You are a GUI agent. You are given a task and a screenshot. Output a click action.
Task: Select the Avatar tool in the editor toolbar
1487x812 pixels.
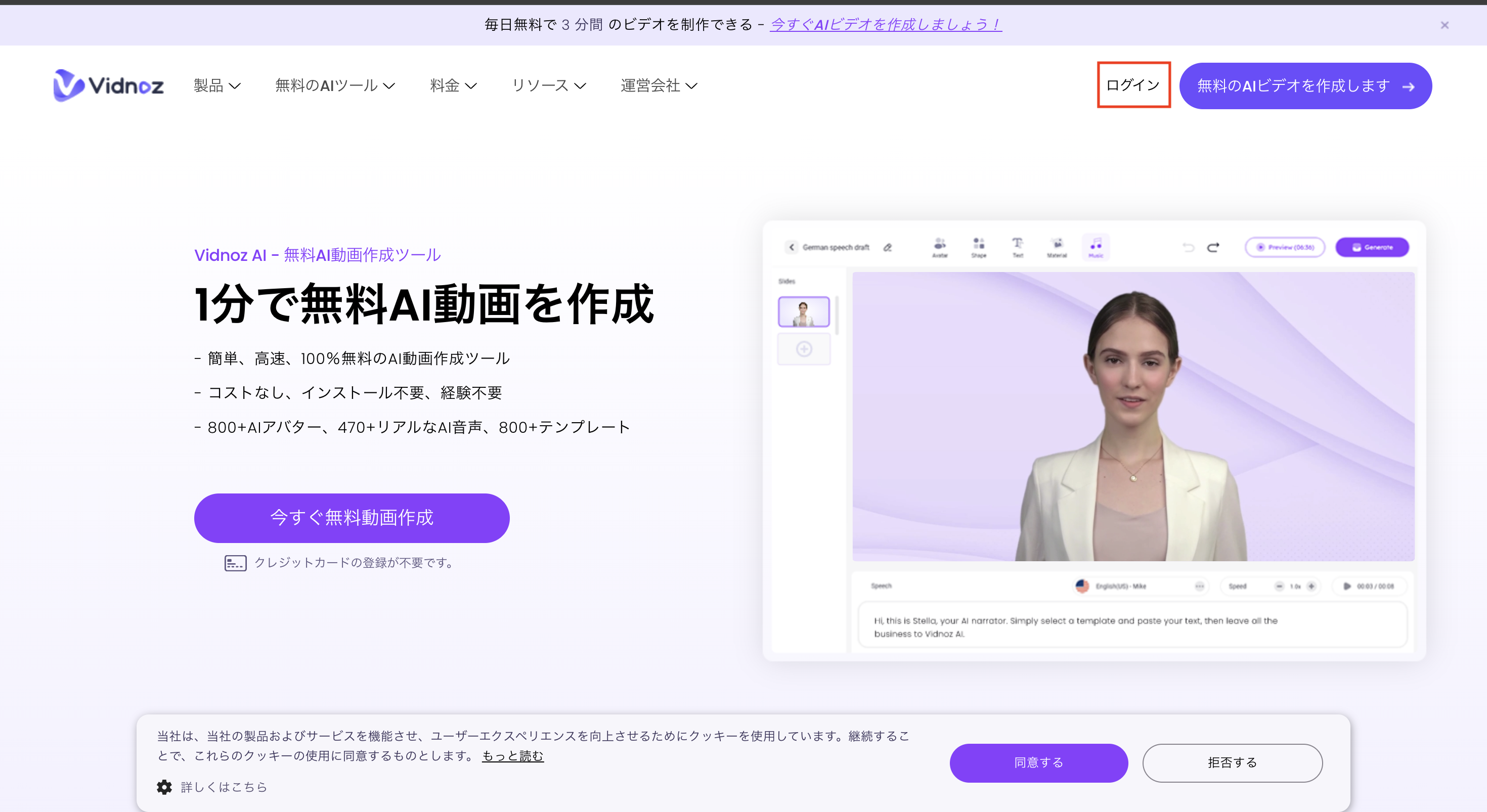(939, 247)
